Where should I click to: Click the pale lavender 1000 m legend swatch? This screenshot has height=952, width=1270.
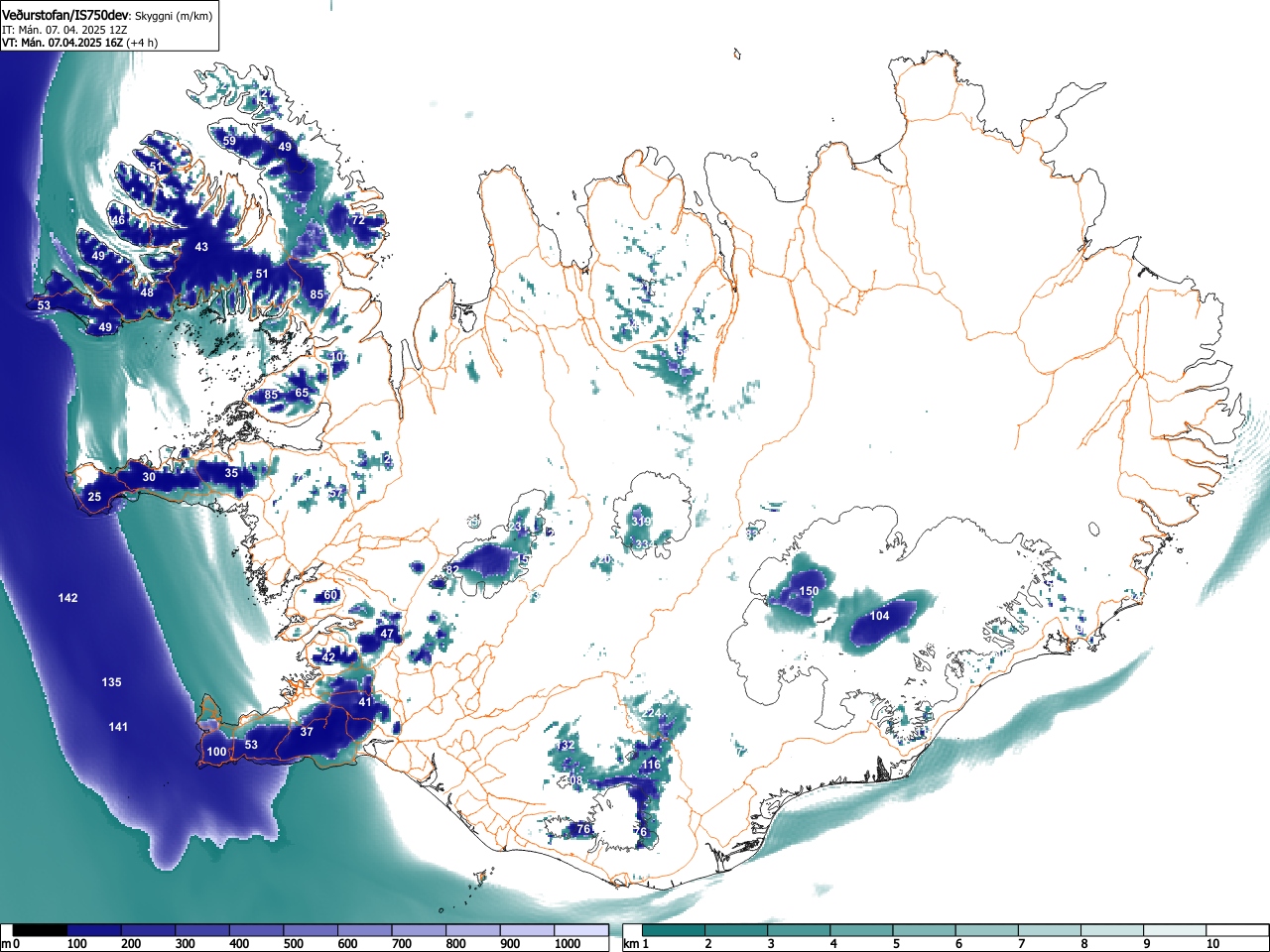(581, 930)
